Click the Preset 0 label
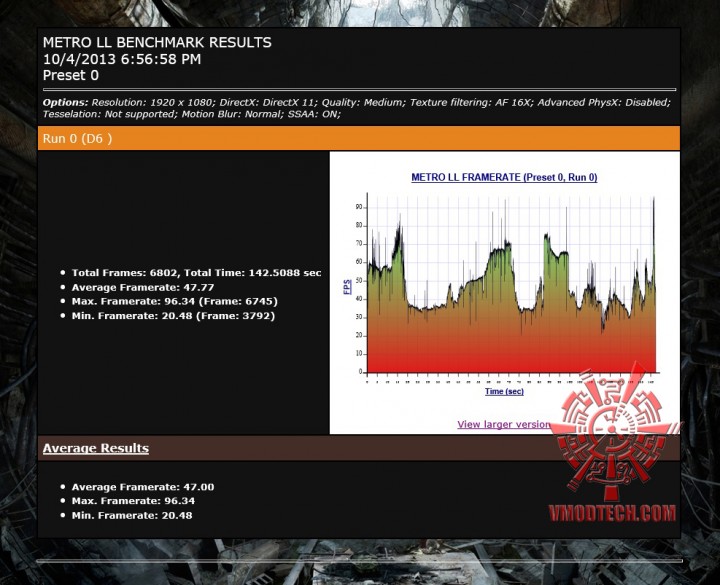The image size is (720, 585). tap(71, 75)
